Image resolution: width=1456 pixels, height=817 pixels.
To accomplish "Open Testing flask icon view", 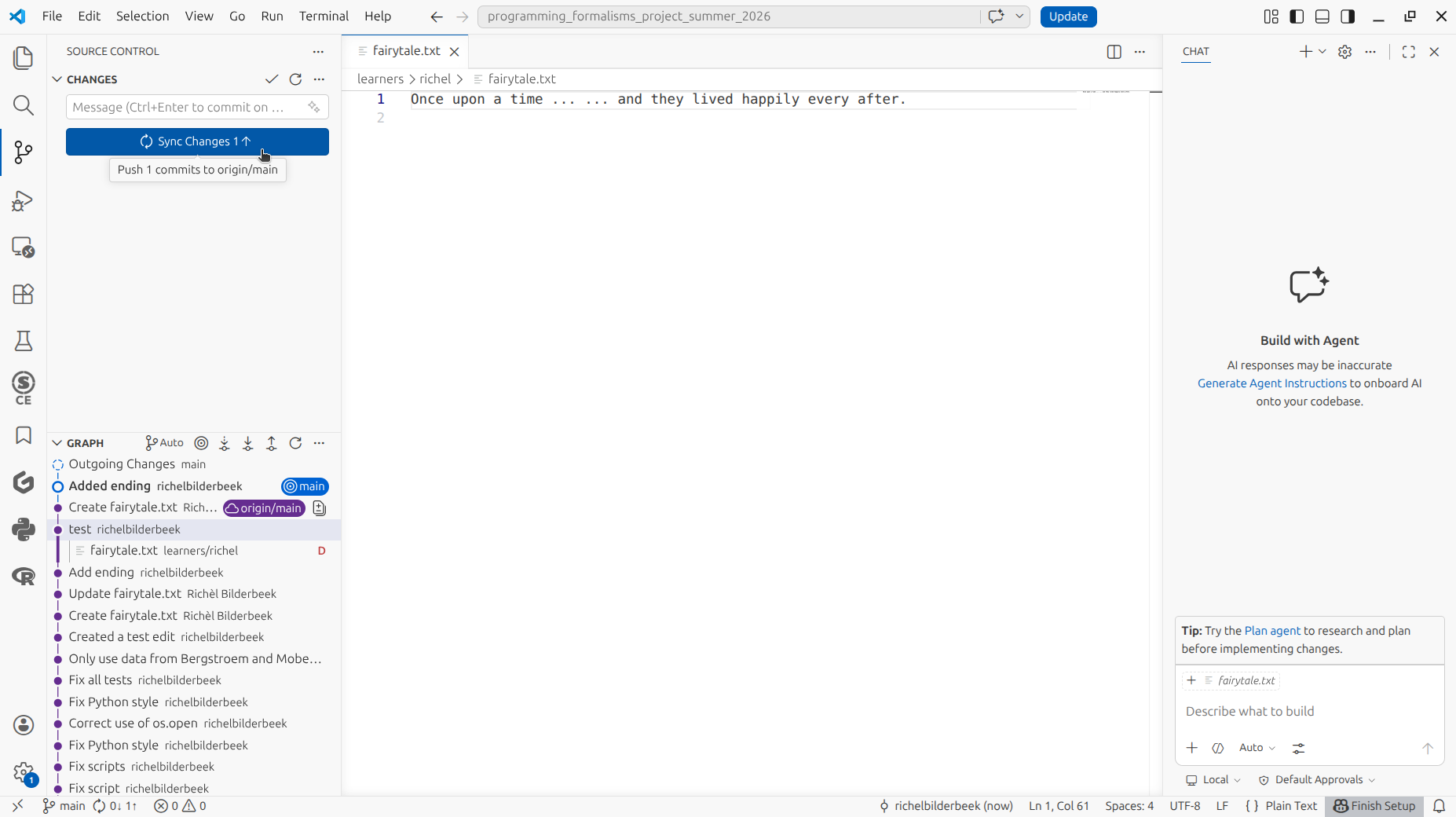I will 24,341.
